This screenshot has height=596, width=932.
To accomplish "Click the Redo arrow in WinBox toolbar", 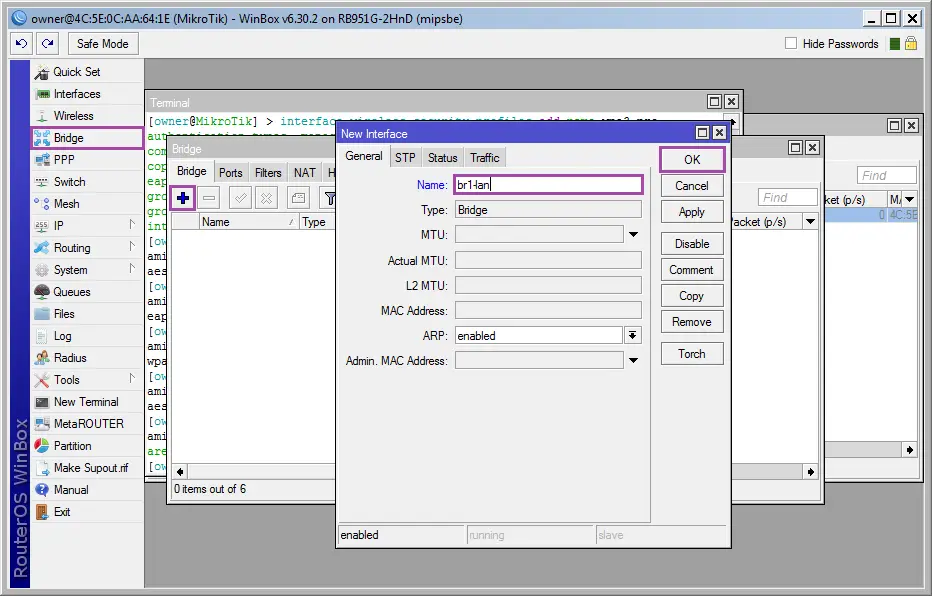I will 48,43.
